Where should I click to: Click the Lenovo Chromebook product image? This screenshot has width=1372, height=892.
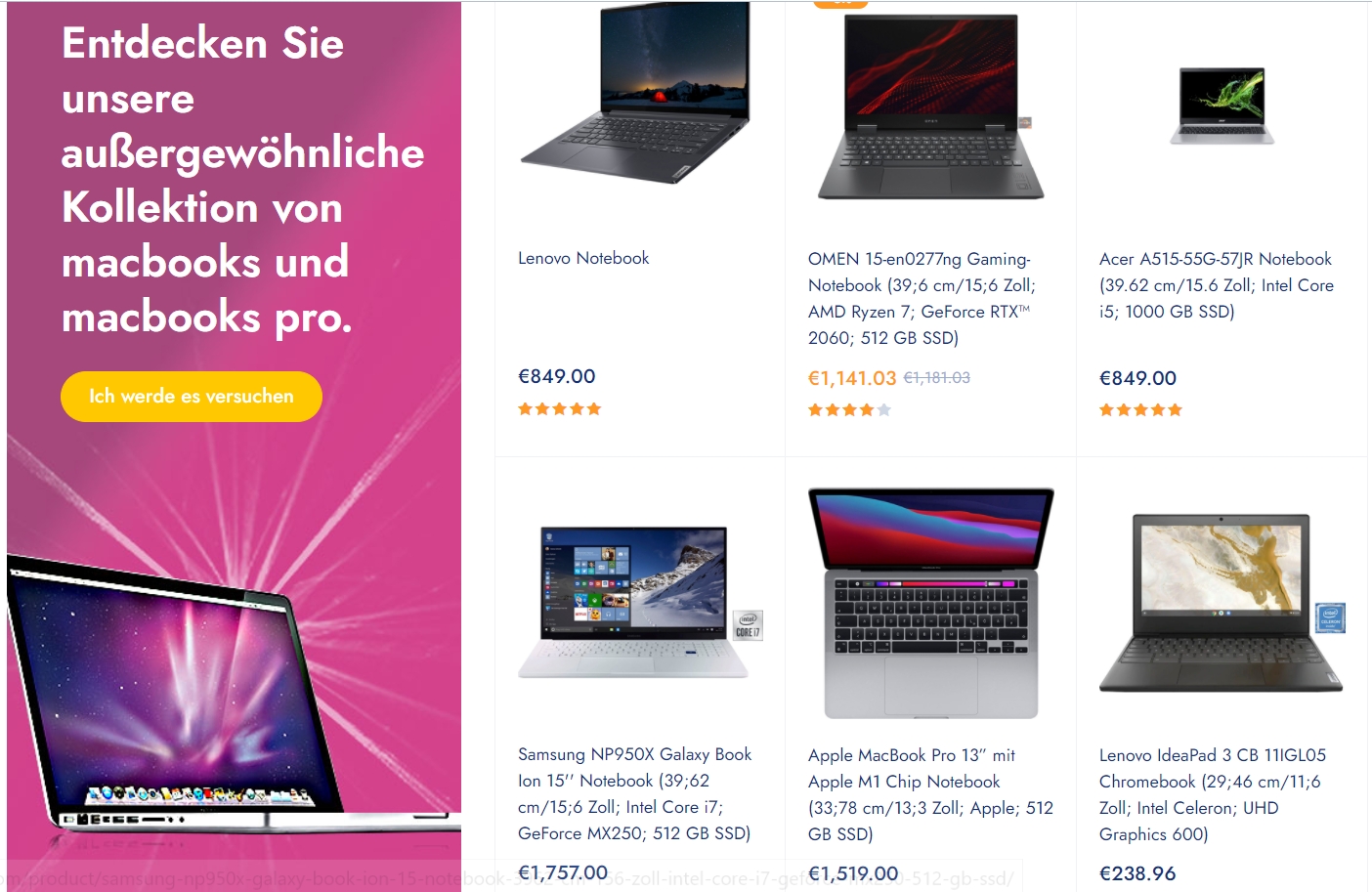point(1220,603)
